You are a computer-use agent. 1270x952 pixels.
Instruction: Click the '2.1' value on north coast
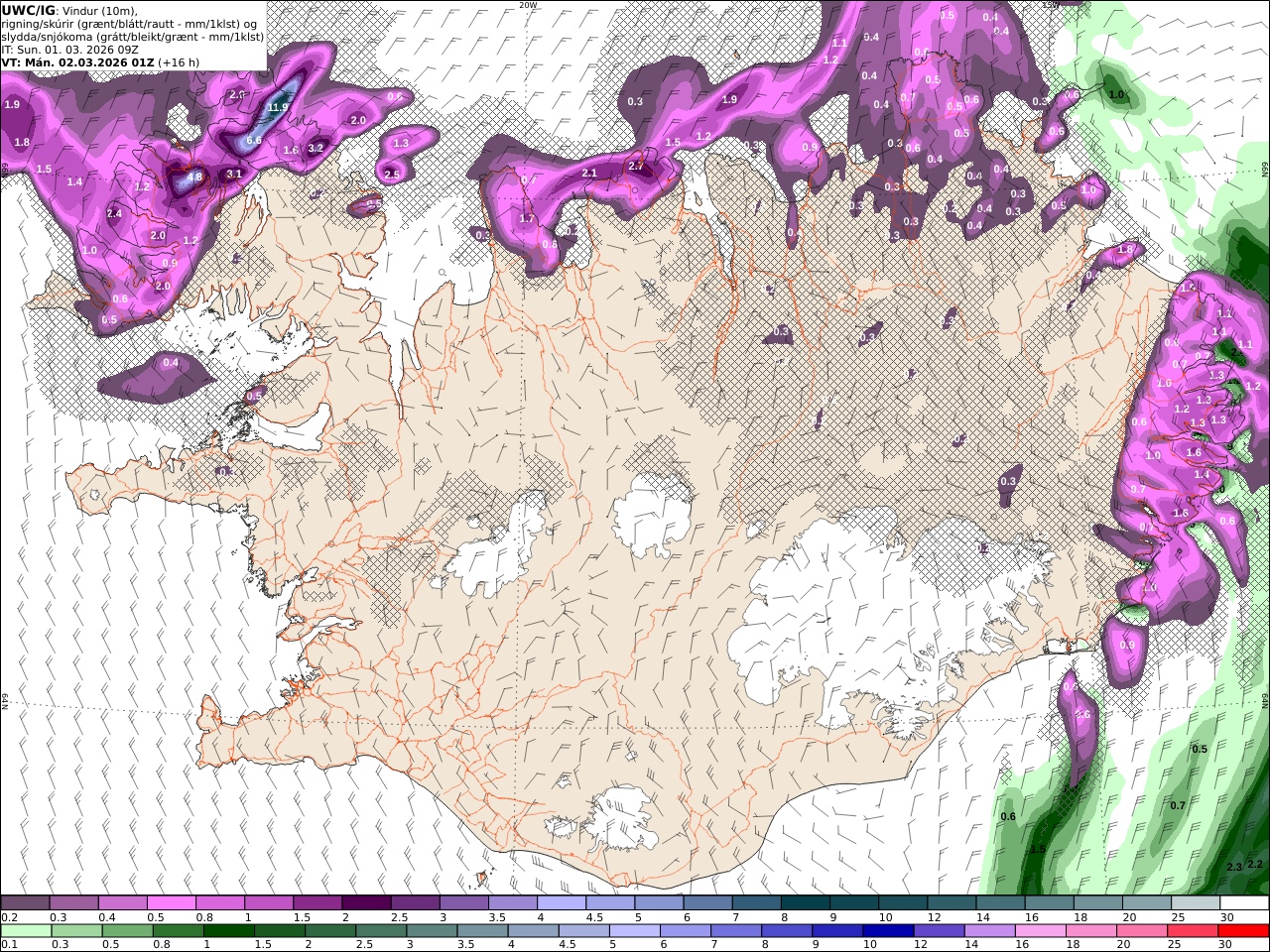tap(589, 174)
